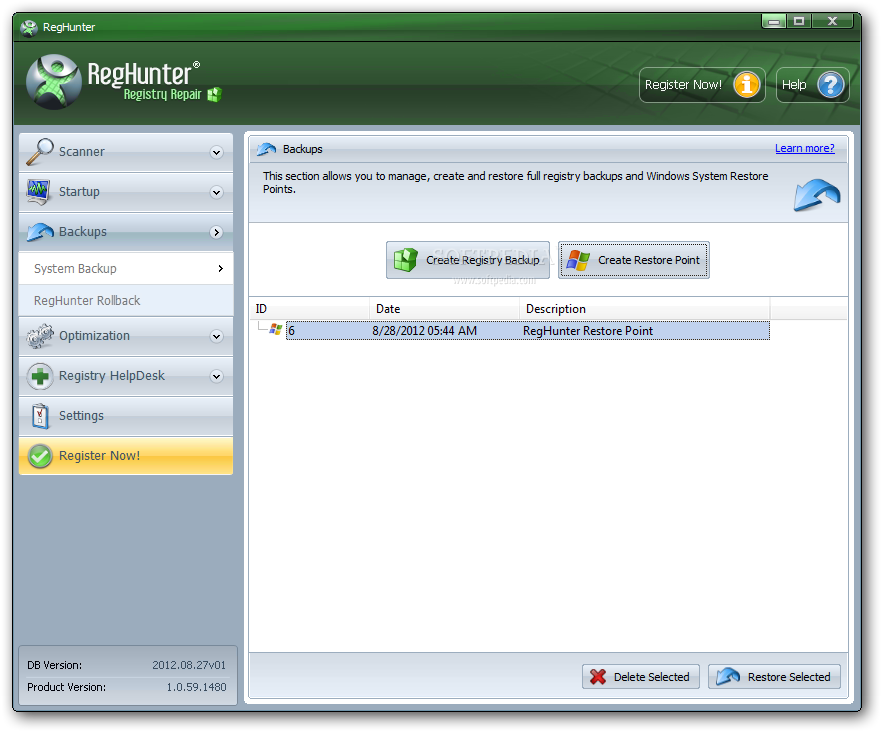The width and height of the screenshot is (882, 732).
Task: Click Delete Selected button
Action: point(641,676)
